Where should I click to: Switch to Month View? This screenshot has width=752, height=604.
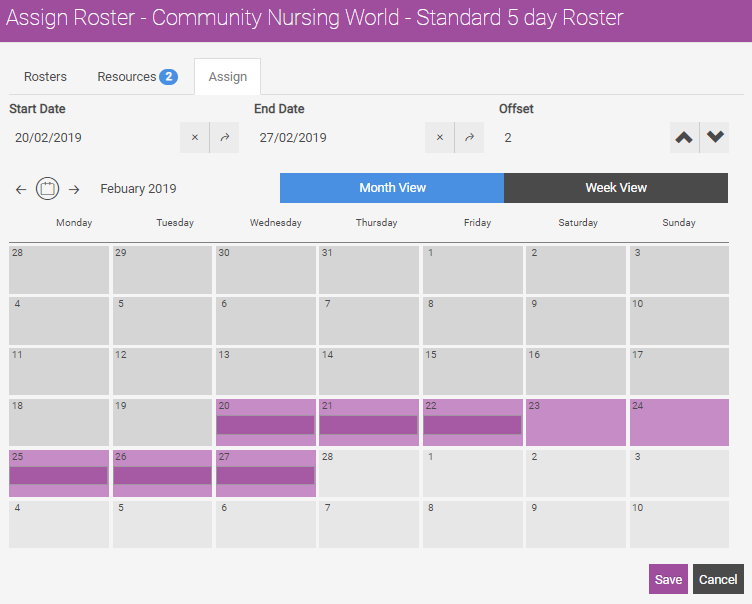392,188
